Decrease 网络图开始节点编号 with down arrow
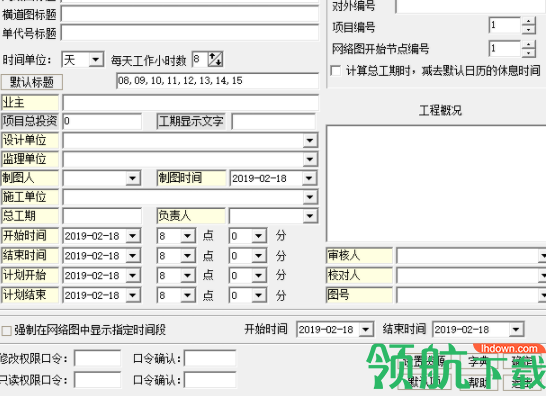This screenshot has height=396, width=546. (529, 53)
